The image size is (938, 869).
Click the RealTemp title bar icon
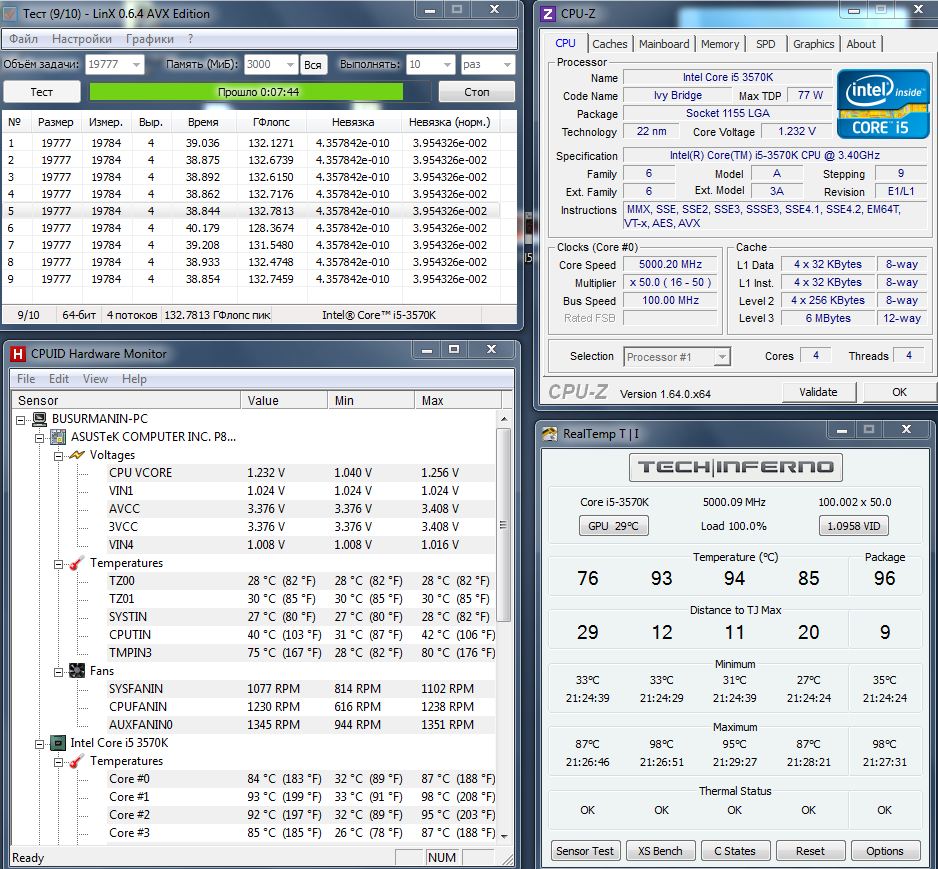tap(549, 434)
